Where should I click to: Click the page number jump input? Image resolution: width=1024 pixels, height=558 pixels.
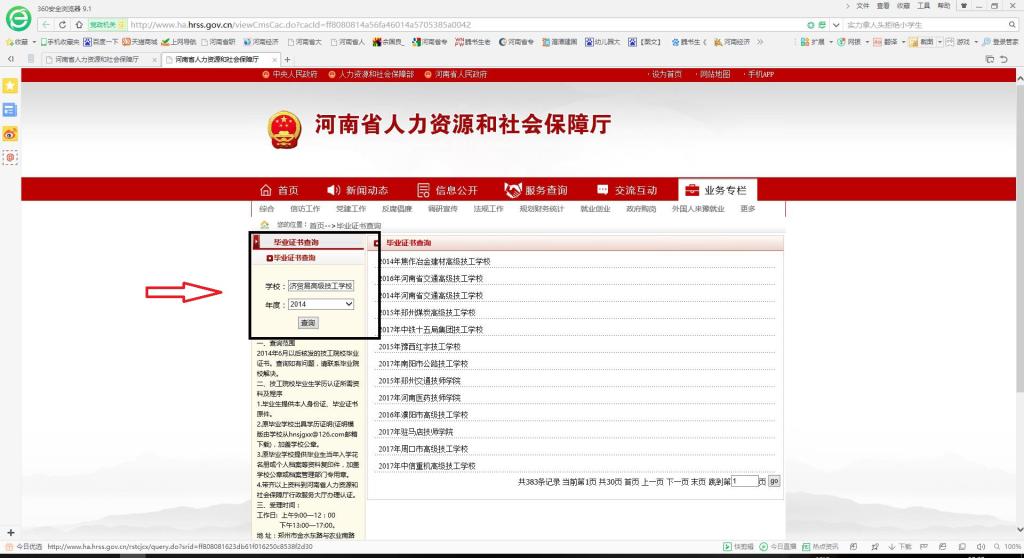click(x=744, y=482)
